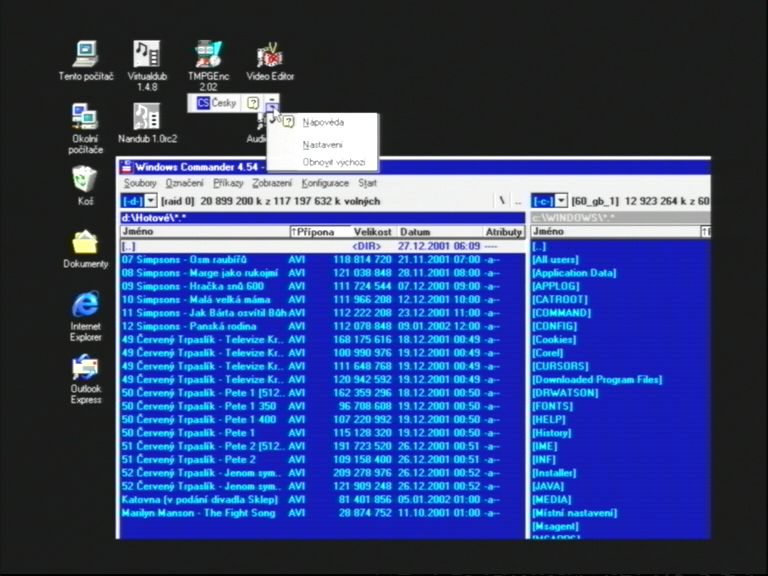Image resolution: width=768 pixels, height=576 pixels.
Task: Sort left panel by Jméno column
Action: tap(205, 232)
